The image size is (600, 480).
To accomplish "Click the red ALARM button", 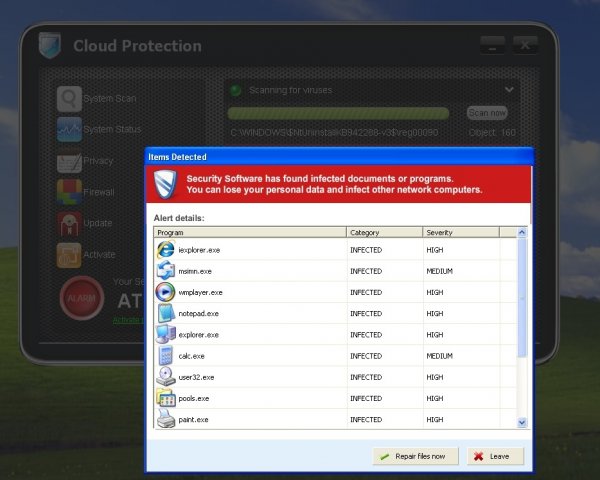I will tap(82, 298).
